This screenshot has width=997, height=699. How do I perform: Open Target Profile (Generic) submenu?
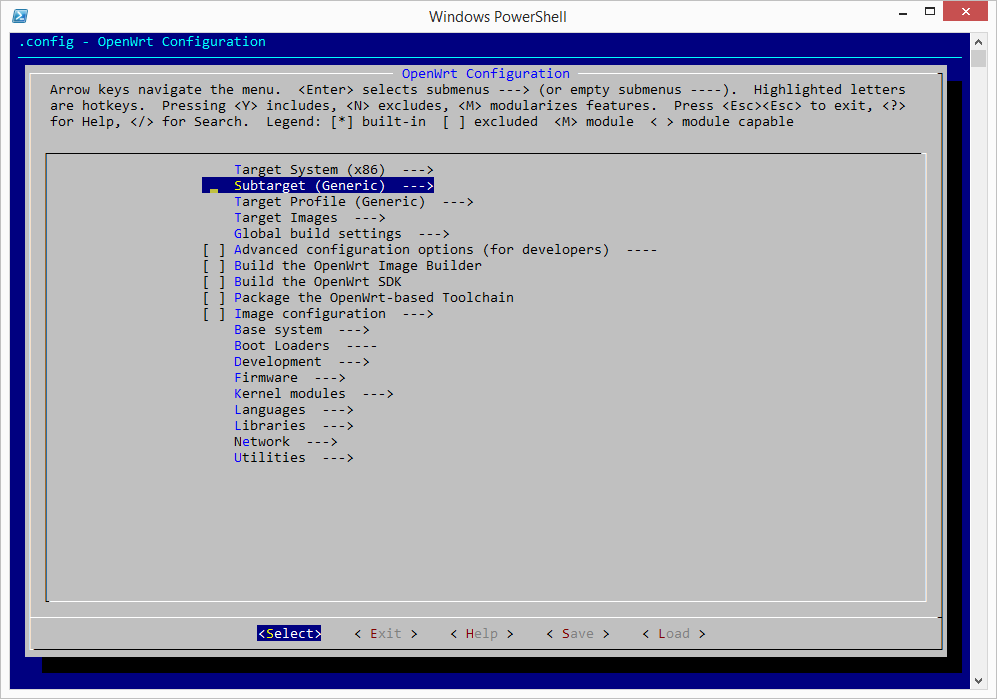coord(354,202)
